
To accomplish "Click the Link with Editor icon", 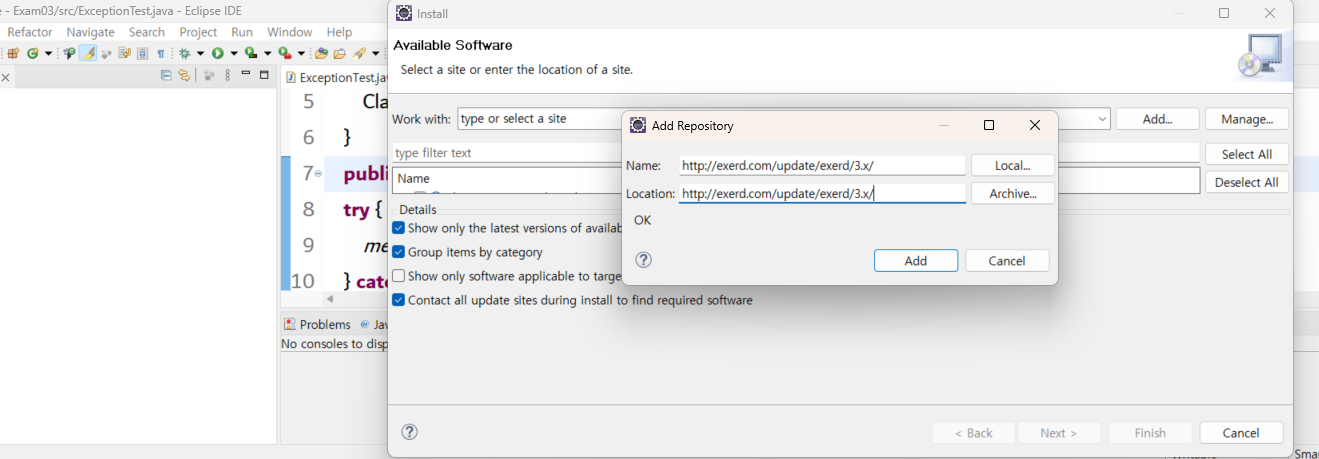I will coord(184,75).
